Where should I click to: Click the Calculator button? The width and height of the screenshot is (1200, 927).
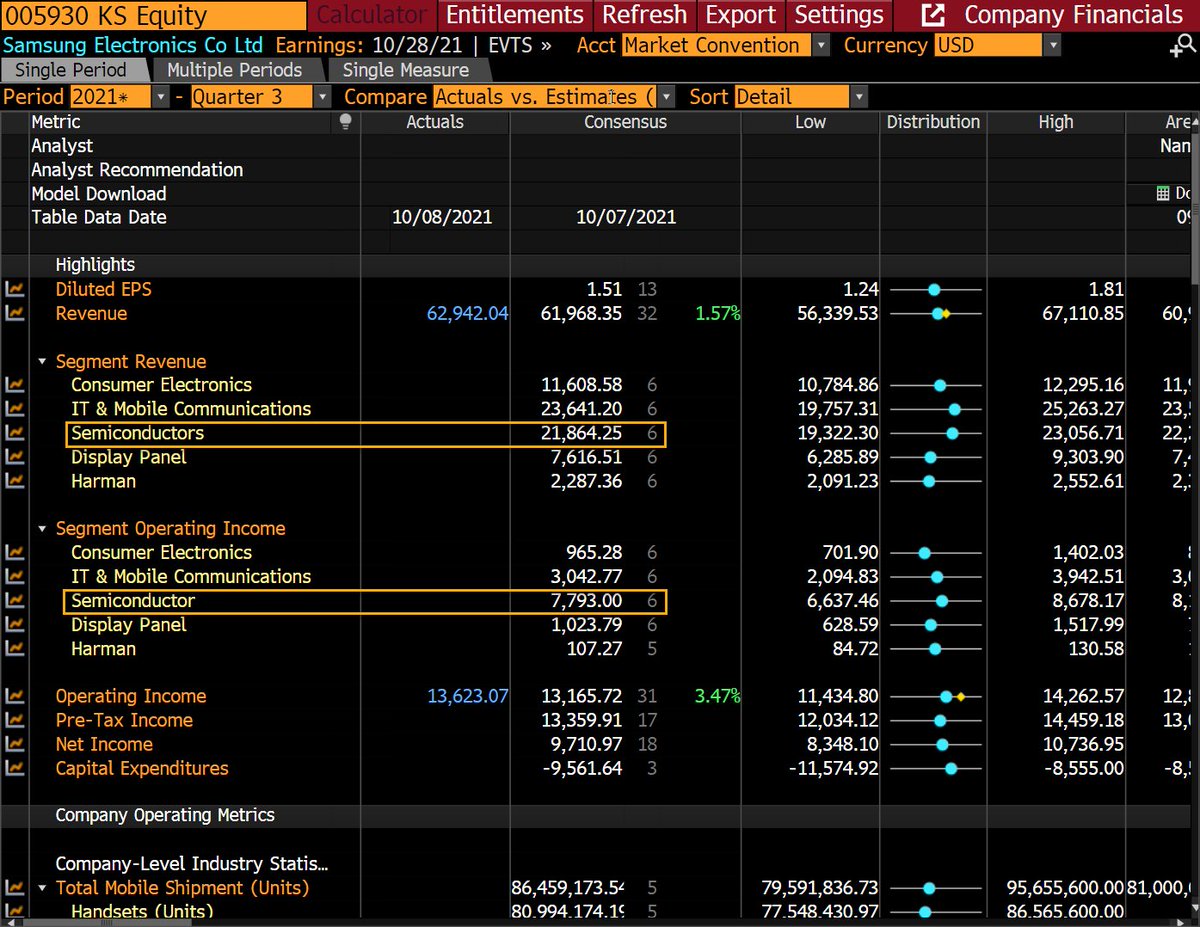372,15
